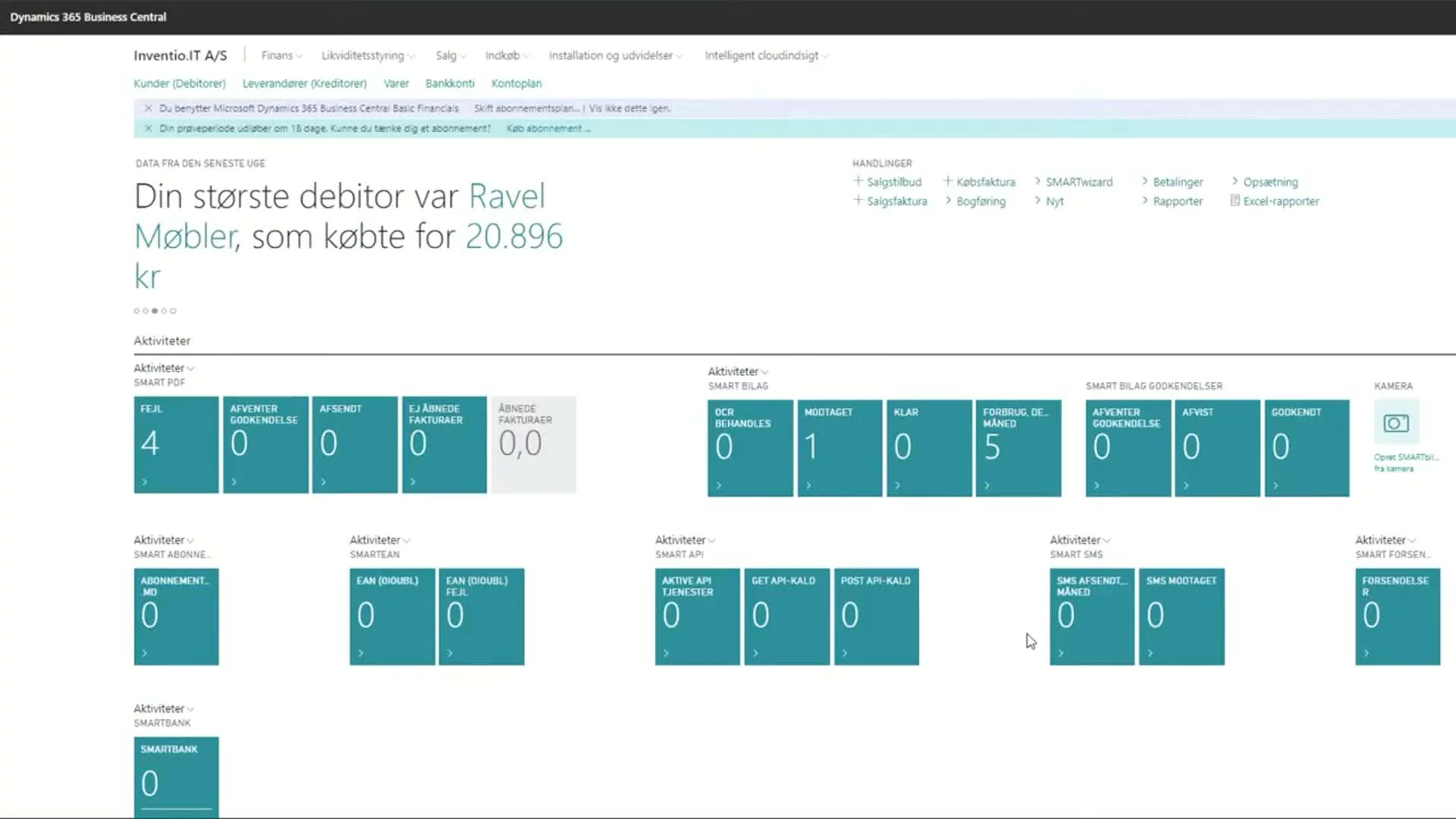Expand Aktiviteter dropdown above SMART SMS

pyautogui.click(x=1080, y=540)
